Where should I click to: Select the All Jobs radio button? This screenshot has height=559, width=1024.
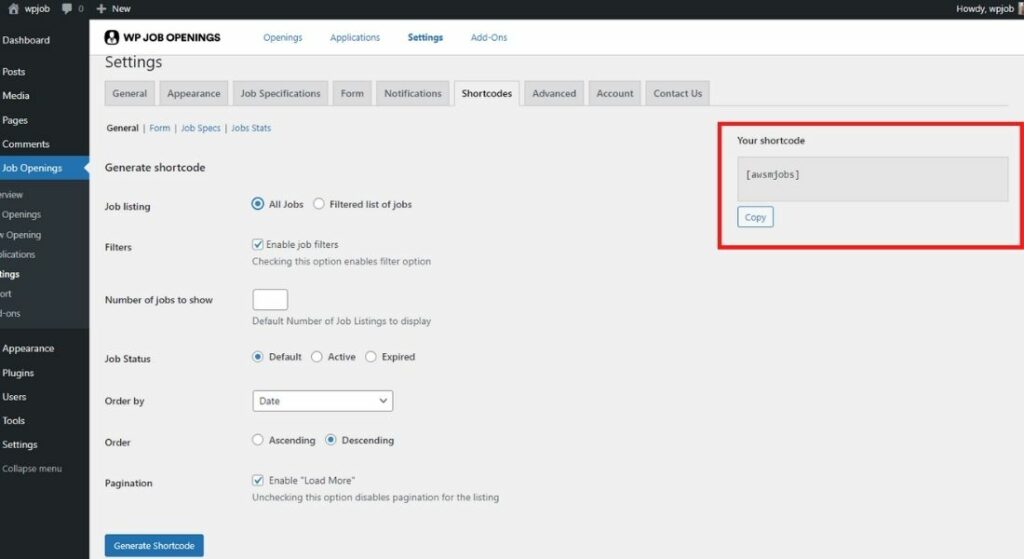pos(257,204)
